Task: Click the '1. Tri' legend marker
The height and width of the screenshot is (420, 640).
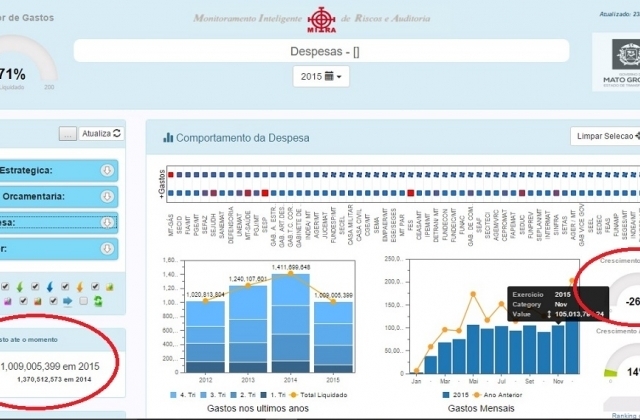Action: tap(264, 395)
